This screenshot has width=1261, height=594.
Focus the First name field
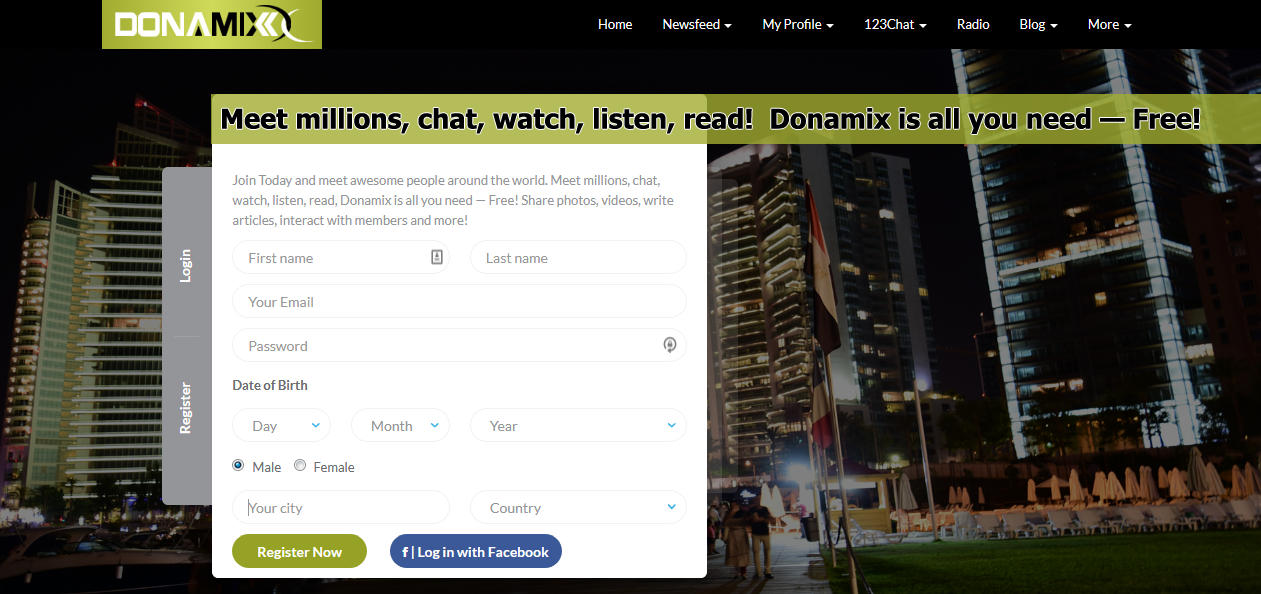point(341,257)
